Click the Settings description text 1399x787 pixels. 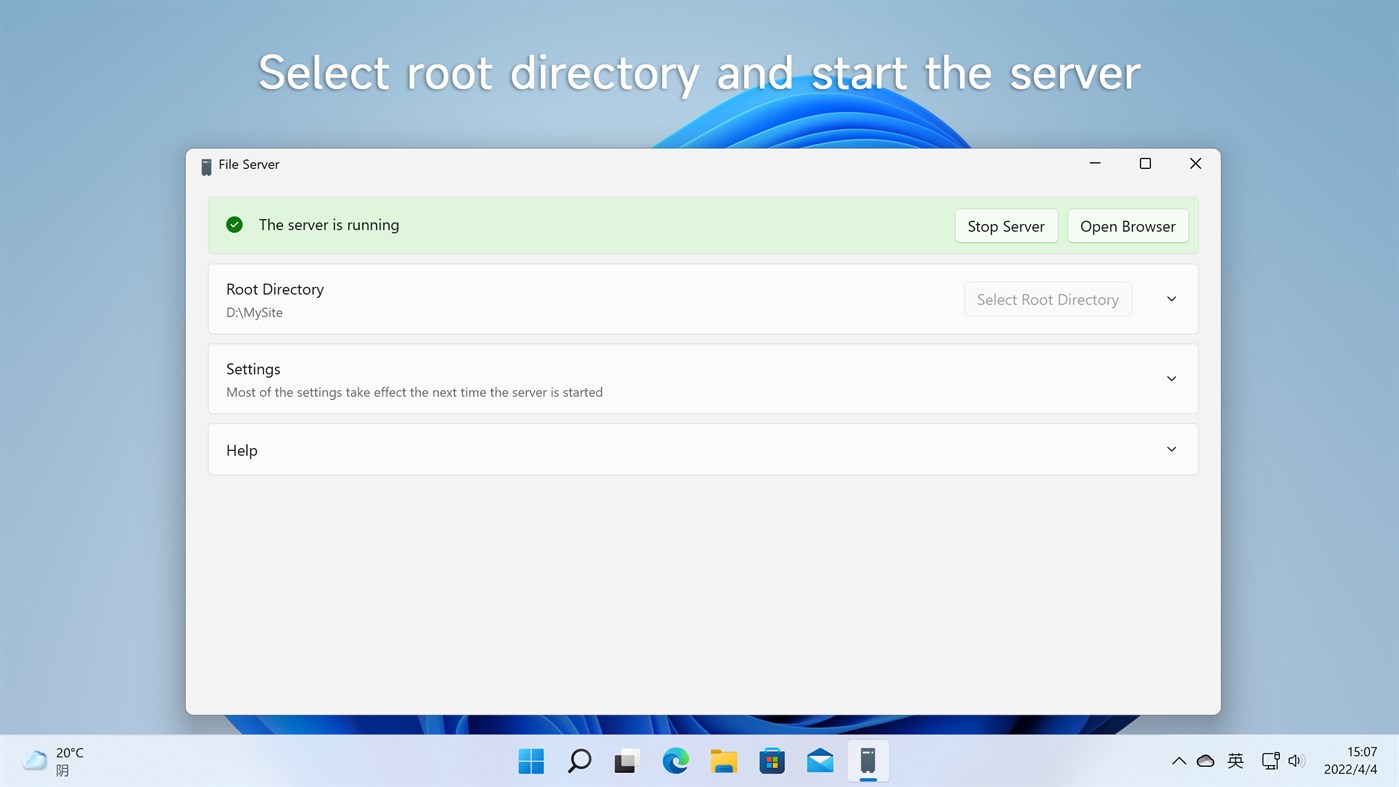(x=414, y=392)
